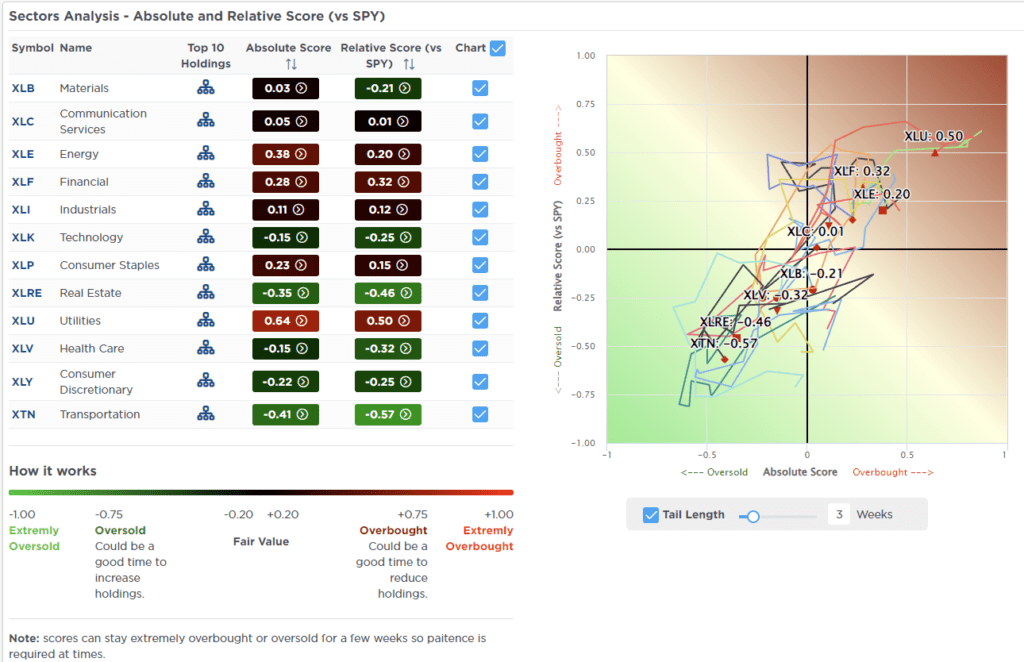The image size is (1024, 662).
Task: Click the XLE: 0.20 chart label
Action: (x=882, y=194)
